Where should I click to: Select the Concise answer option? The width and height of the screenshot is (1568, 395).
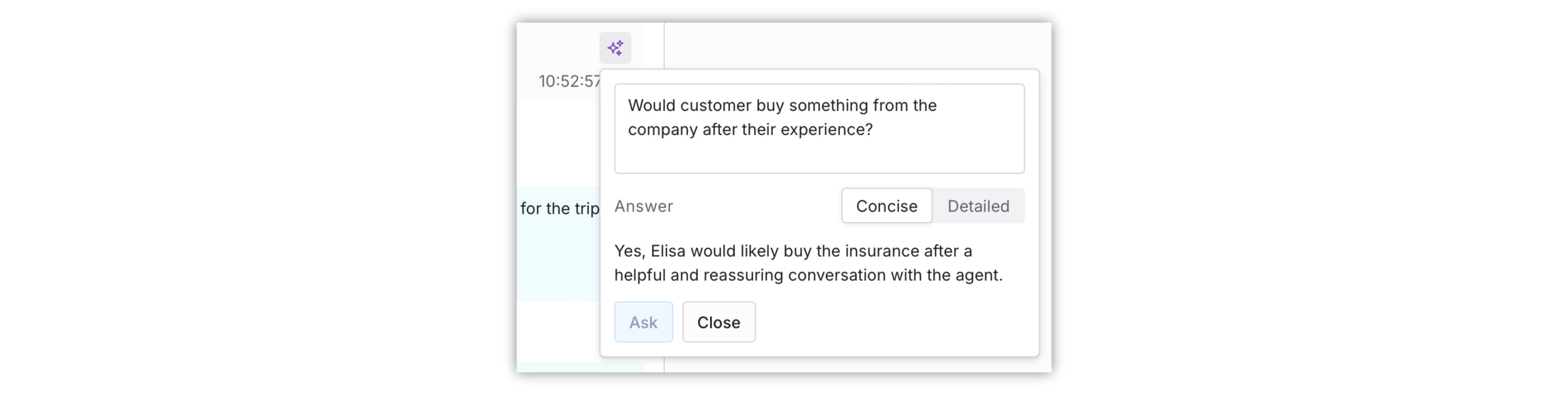click(x=886, y=206)
